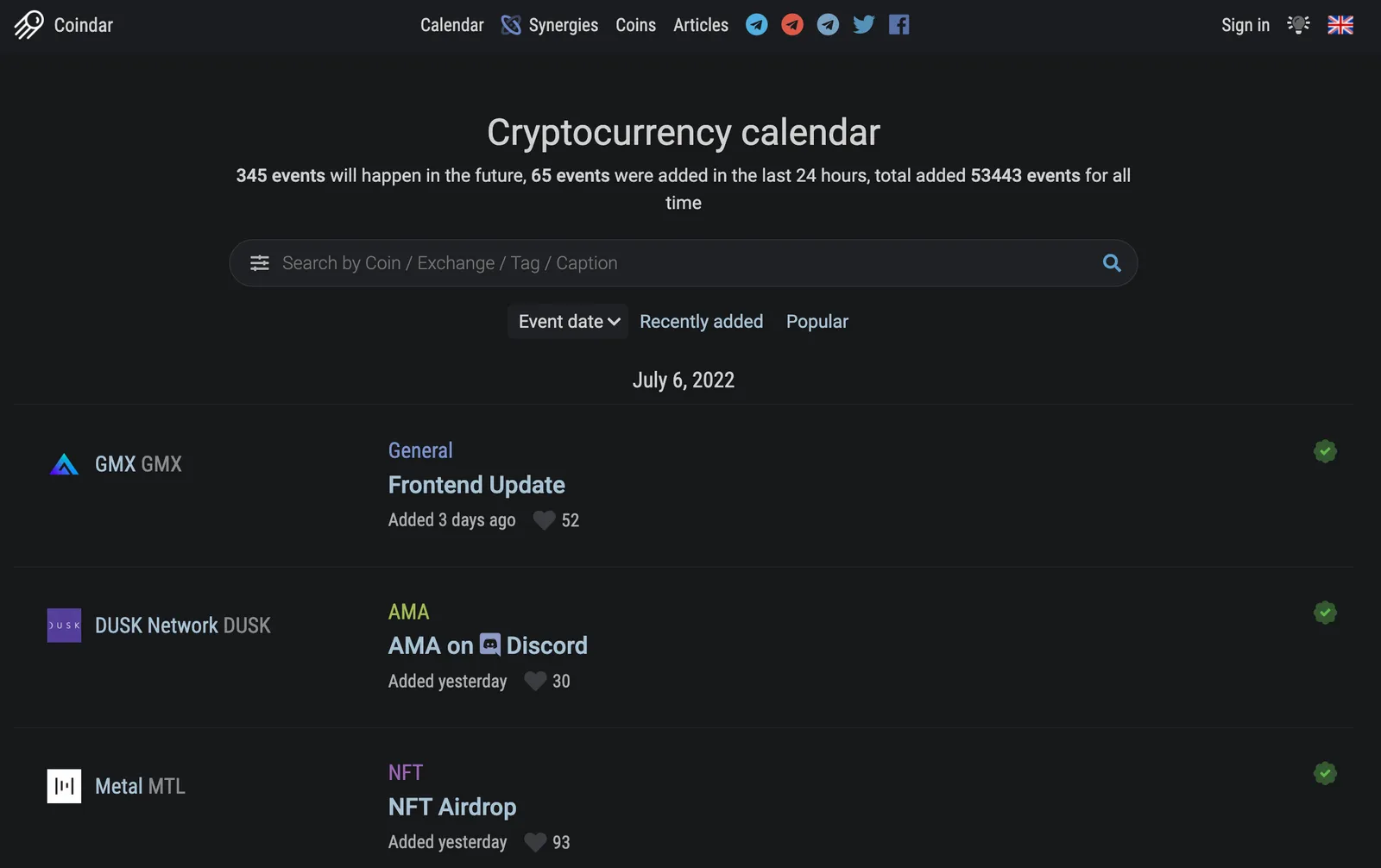The height and width of the screenshot is (868, 1381).
Task: Focus the coin/exchange search field
Action: (682, 263)
